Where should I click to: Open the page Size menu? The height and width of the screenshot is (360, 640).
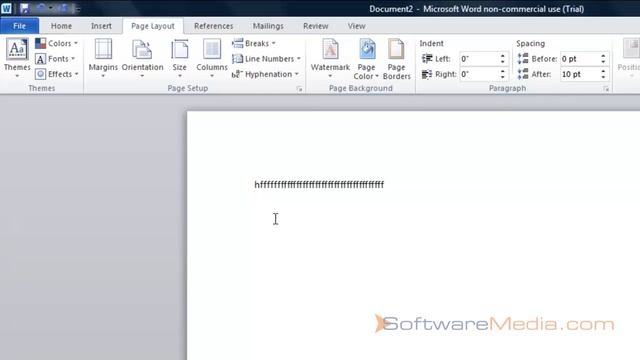click(180, 58)
